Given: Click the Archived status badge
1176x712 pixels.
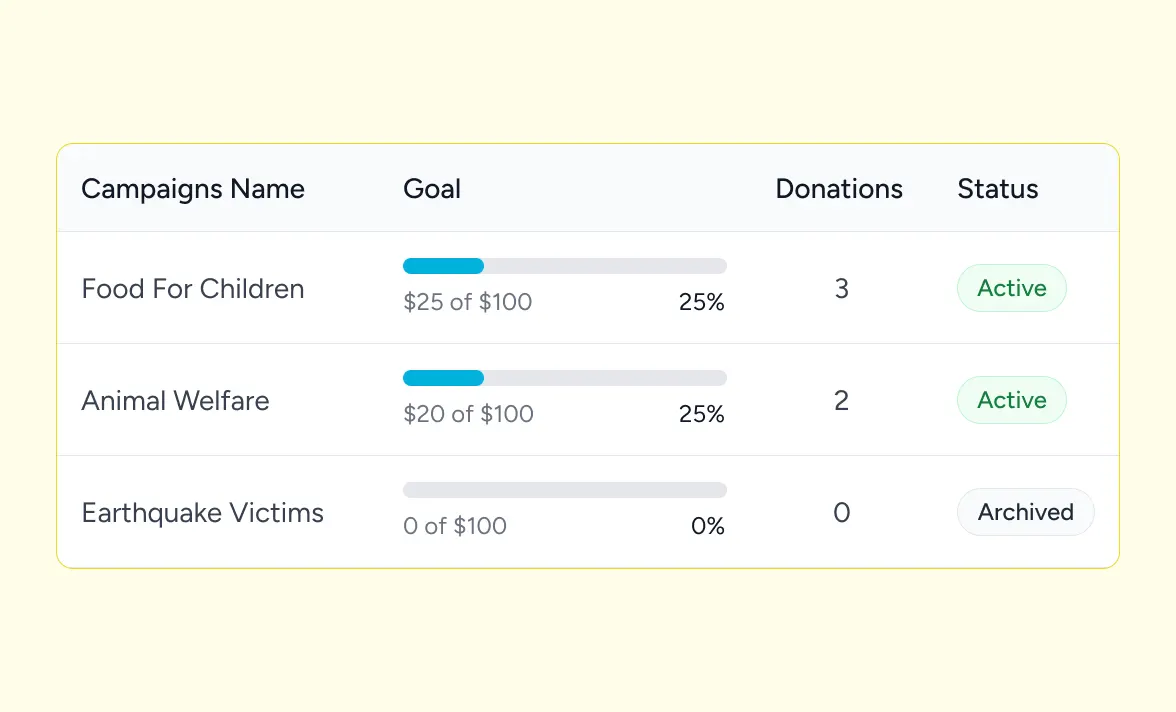Looking at the screenshot, I should tap(1025, 512).
